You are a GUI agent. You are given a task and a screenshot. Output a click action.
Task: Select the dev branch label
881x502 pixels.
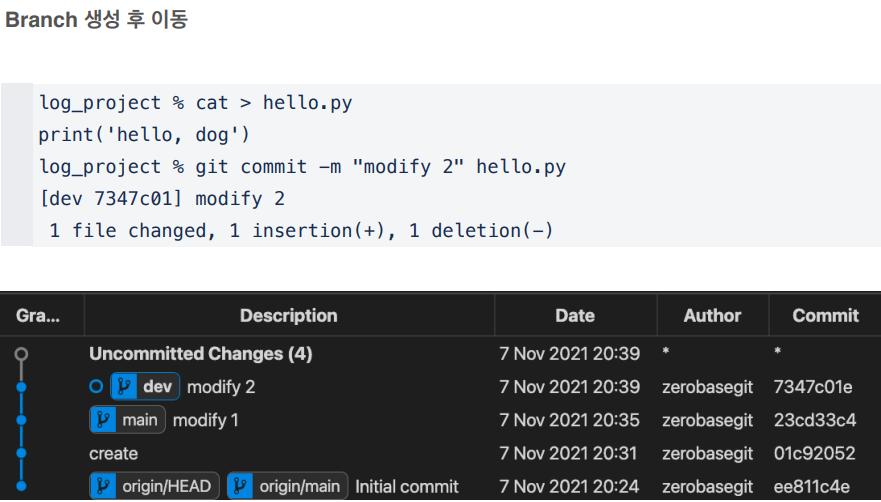(146, 387)
